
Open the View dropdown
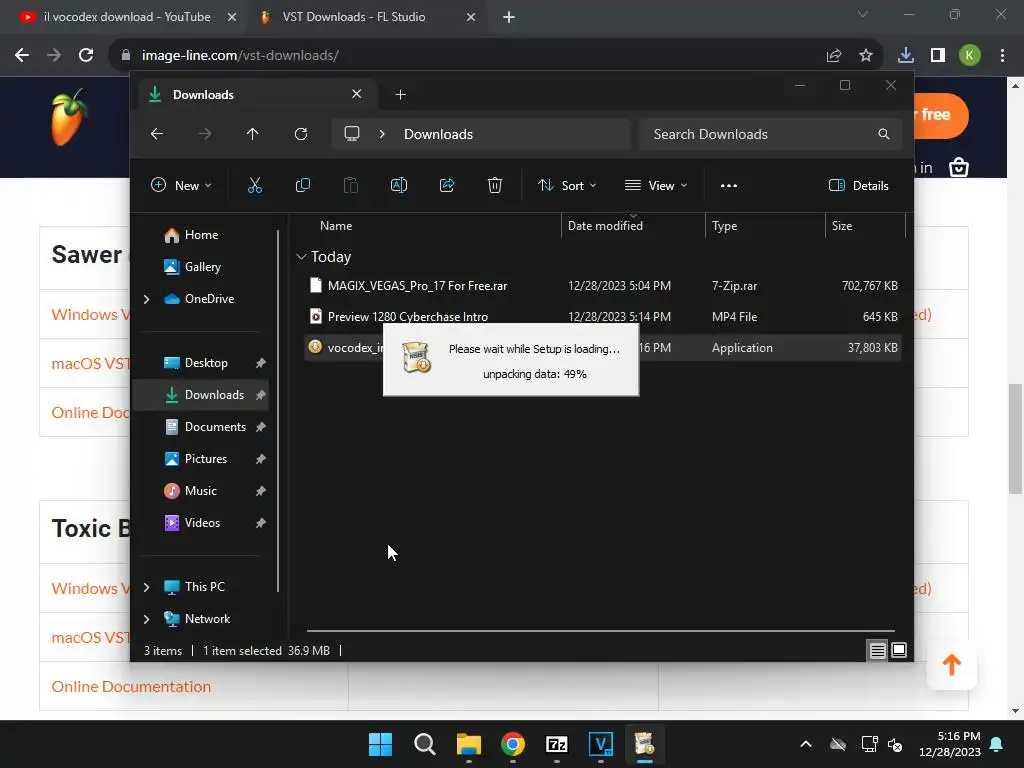coord(656,185)
